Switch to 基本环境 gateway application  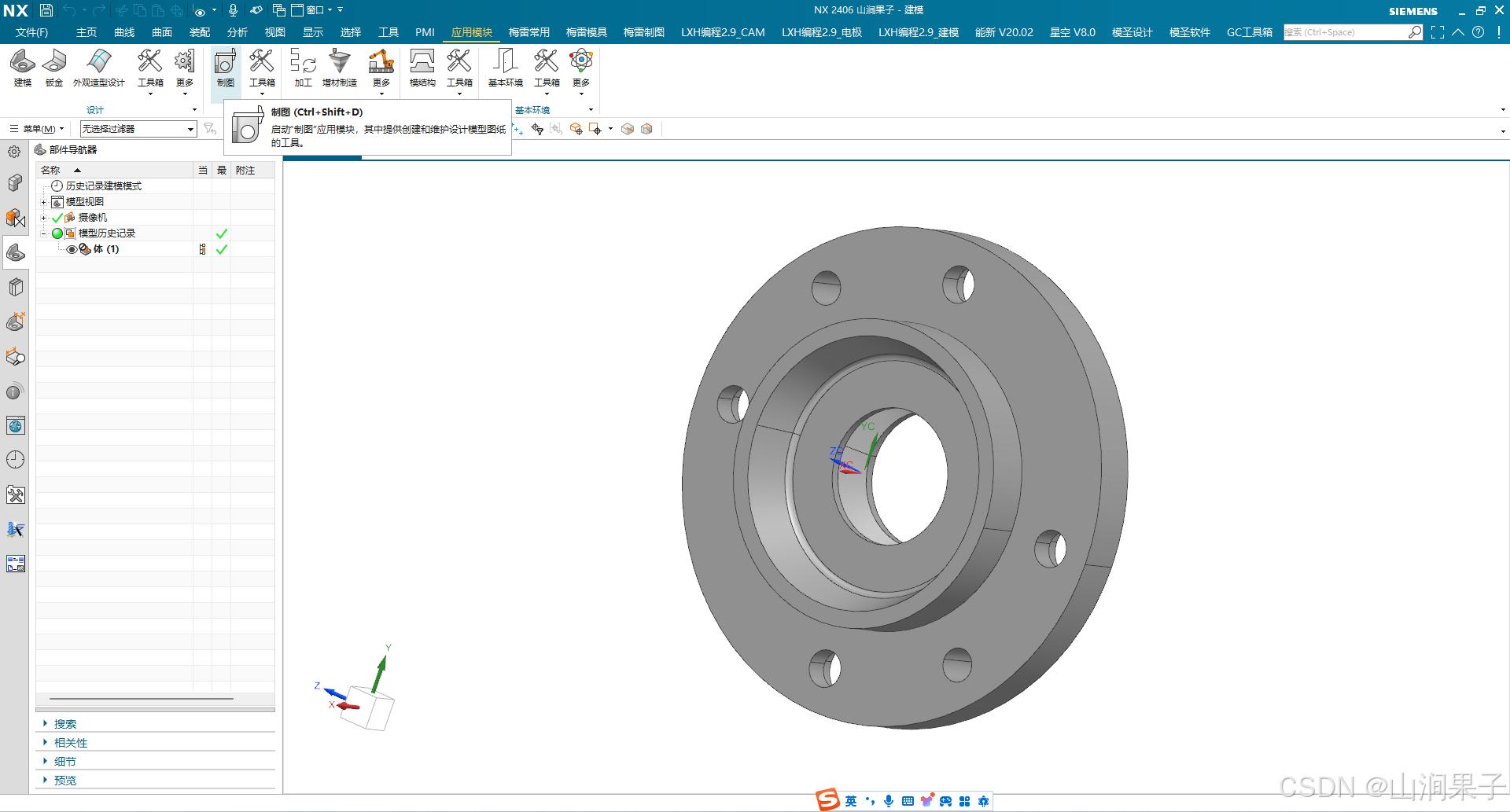point(505,68)
